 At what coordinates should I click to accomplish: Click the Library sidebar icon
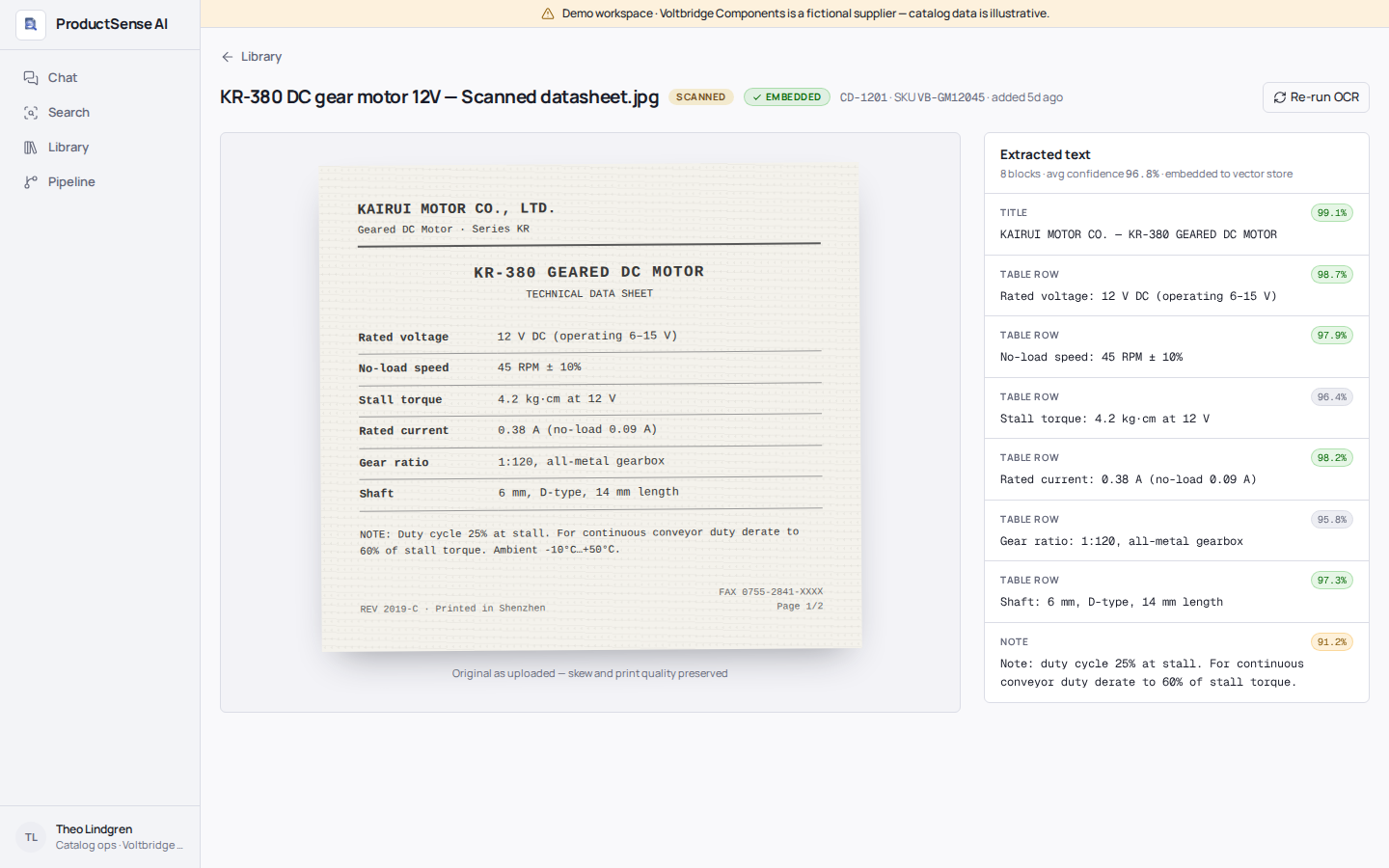tap(31, 147)
